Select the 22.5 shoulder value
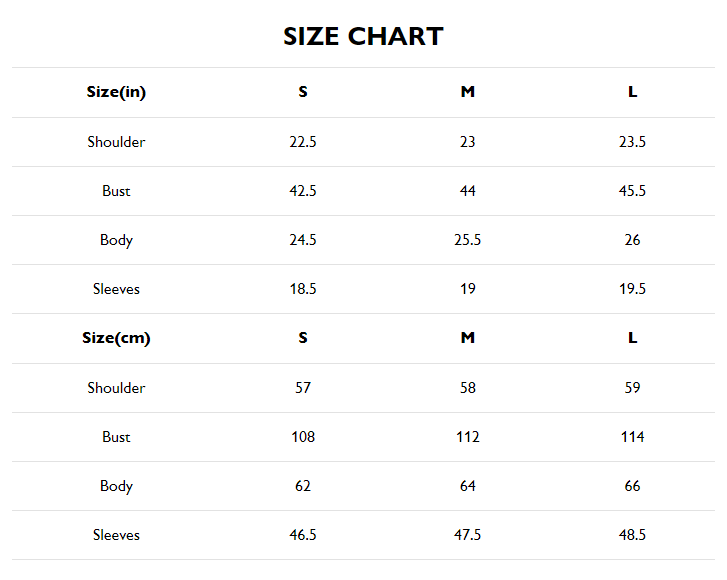 coord(303,142)
